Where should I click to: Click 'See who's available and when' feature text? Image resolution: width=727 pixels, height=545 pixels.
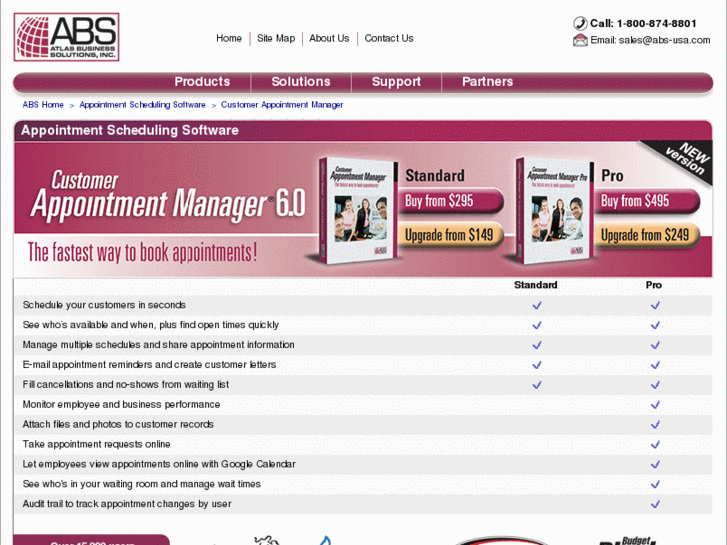151,325
